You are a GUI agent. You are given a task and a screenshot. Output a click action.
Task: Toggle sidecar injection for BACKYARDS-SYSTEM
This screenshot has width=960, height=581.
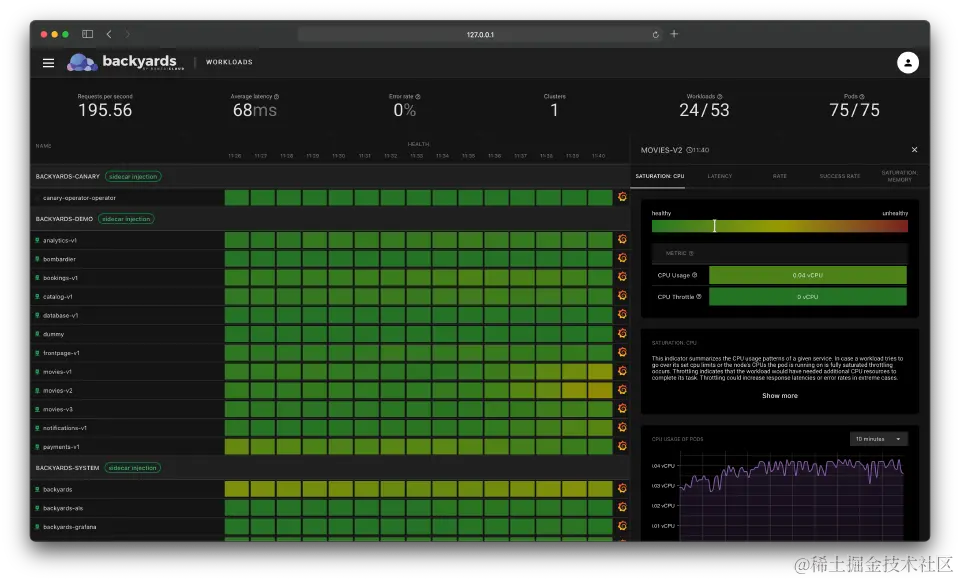click(132, 468)
